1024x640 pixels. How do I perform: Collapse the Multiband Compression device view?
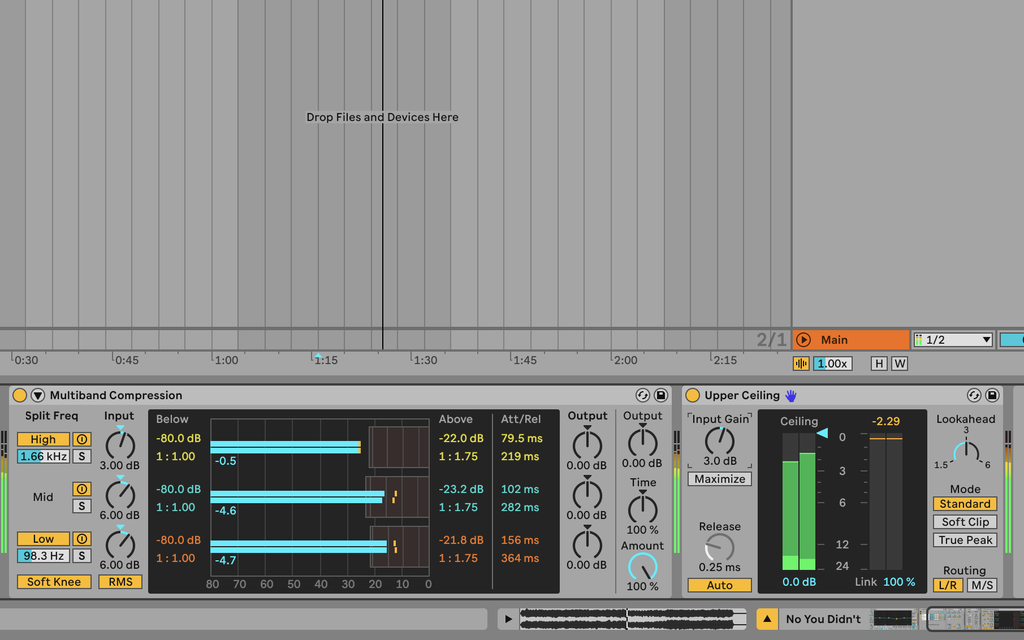(x=37, y=395)
